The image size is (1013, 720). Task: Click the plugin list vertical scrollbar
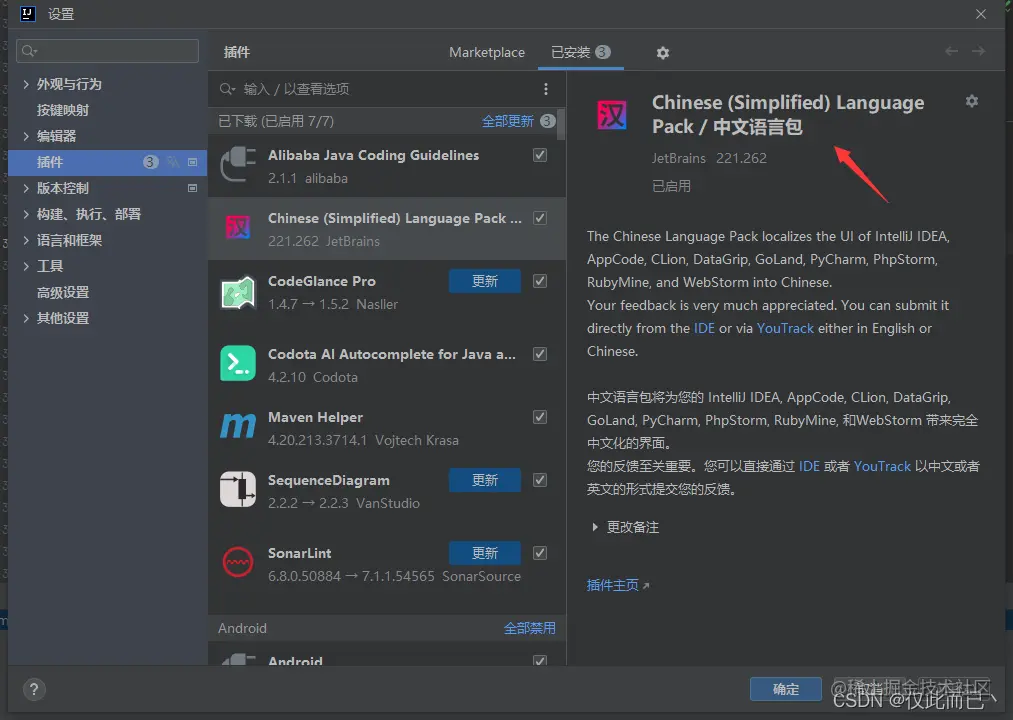[561, 124]
